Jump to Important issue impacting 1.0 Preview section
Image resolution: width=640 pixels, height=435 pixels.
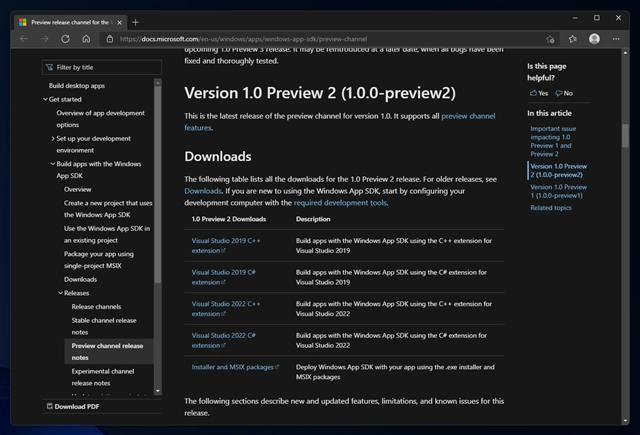point(553,141)
